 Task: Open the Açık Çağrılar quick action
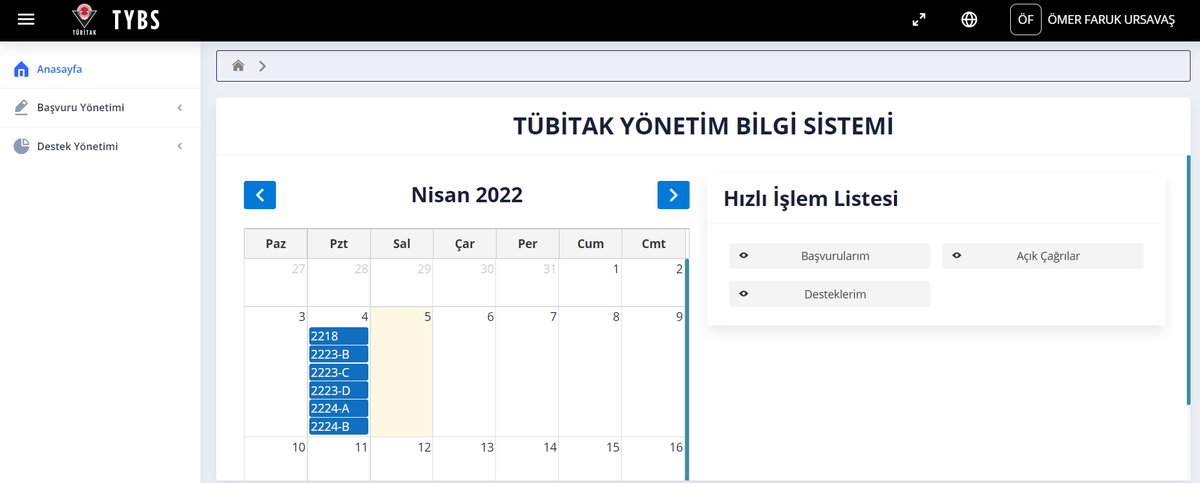coord(1042,256)
